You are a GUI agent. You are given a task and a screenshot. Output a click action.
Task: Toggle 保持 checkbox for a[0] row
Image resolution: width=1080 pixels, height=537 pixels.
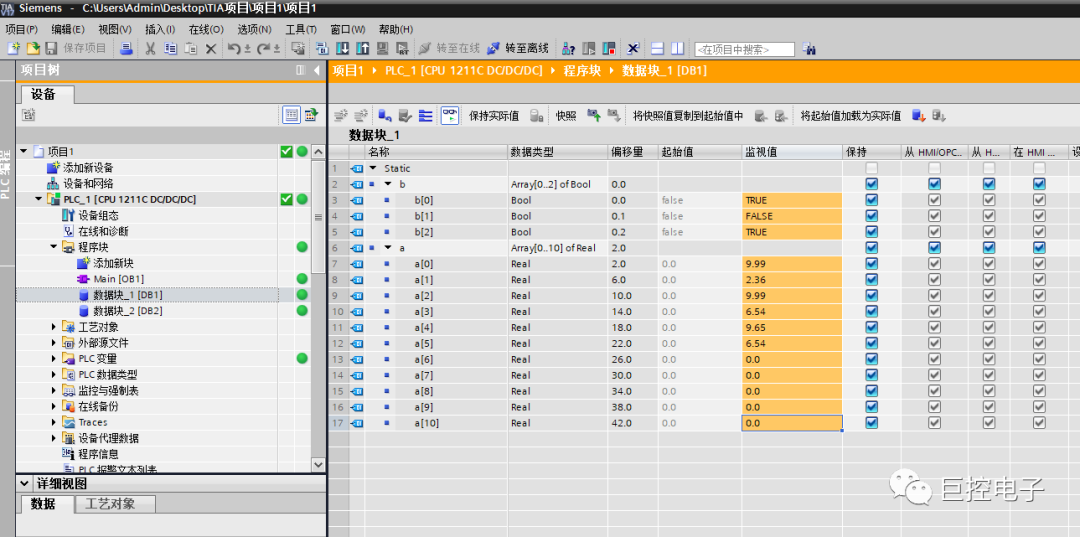pyautogui.click(x=872, y=264)
